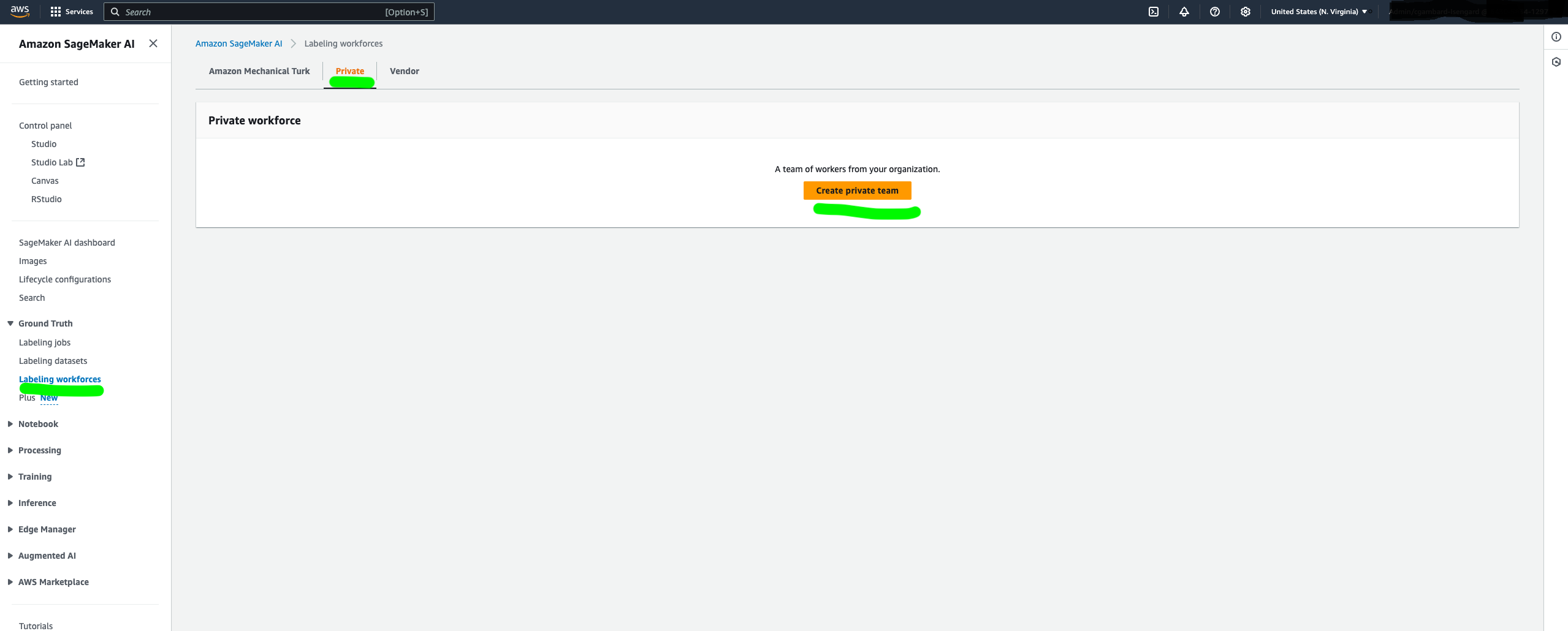
Task: Open the settings gear in top bar
Action: coord(1246,12)
